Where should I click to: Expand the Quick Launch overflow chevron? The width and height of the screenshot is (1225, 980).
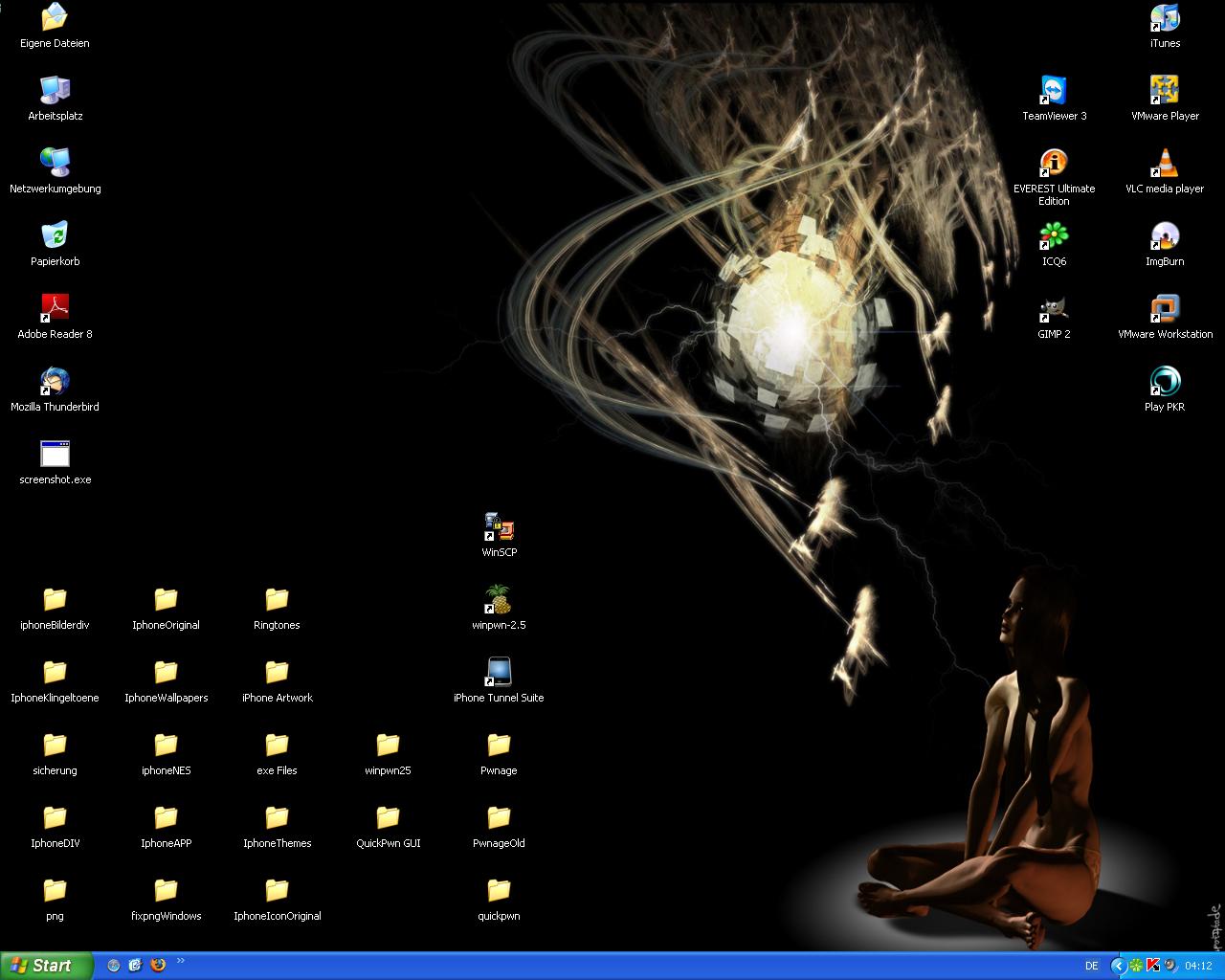pyautogui.click(x=181, y=962)
